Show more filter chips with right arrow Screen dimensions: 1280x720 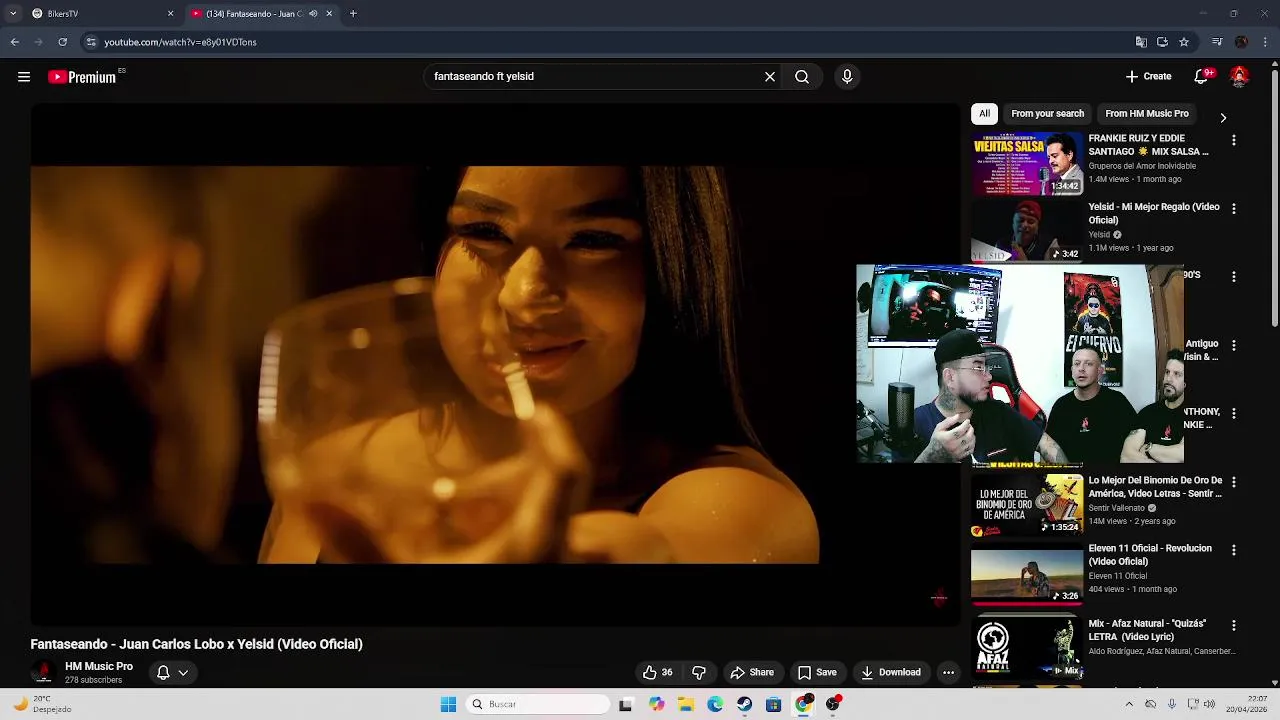1222,117
